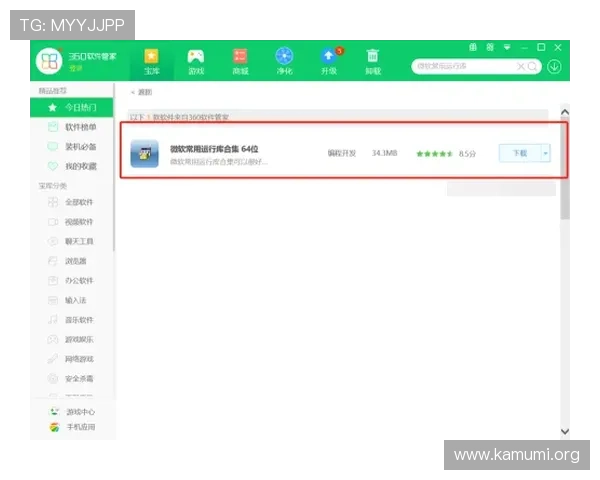Click the 8.5分 score text
The width and height of the screenshot is (600, 480).
(x=467, y=154)
